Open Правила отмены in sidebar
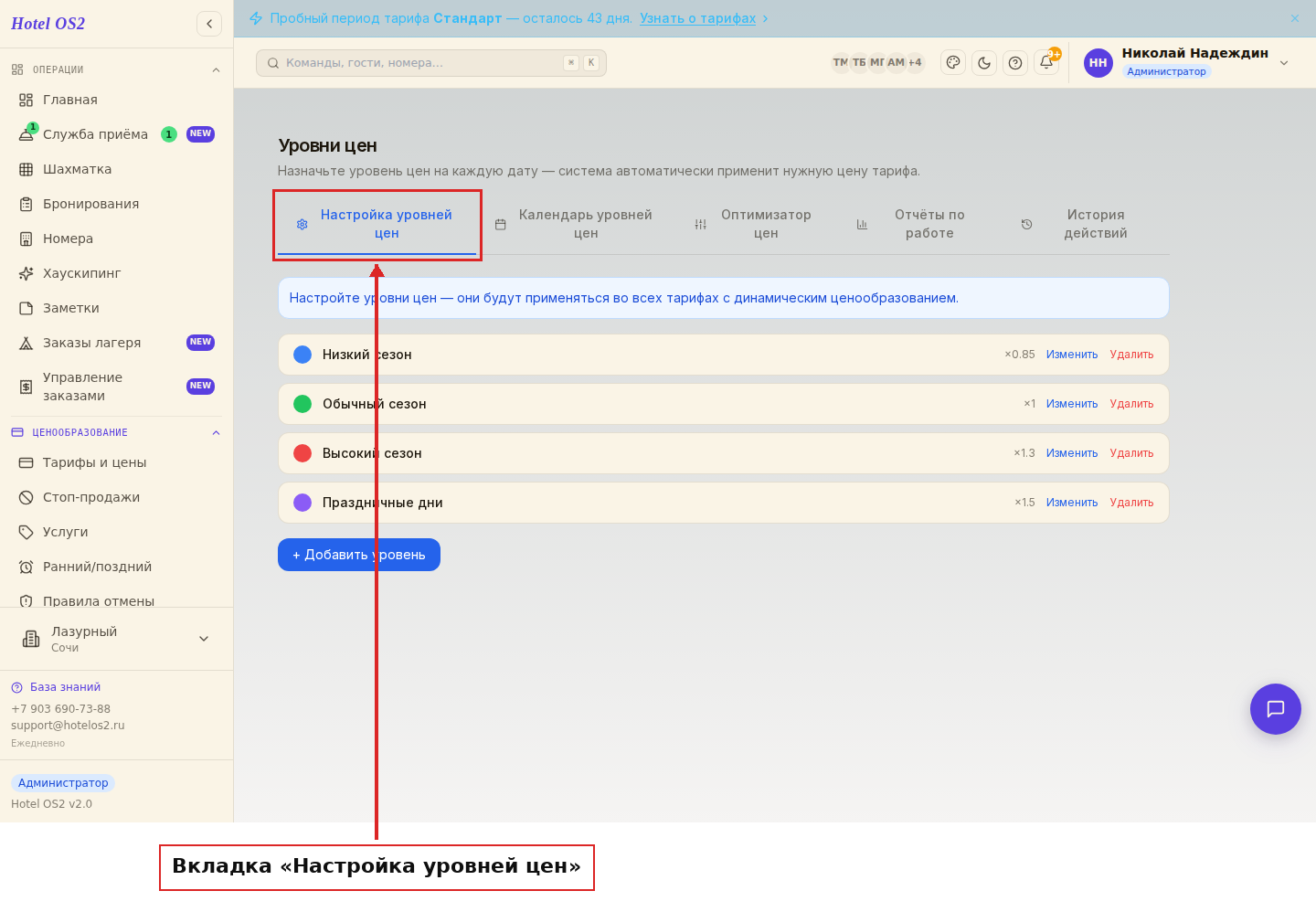 pyautogui.click(x=117, y=600)
